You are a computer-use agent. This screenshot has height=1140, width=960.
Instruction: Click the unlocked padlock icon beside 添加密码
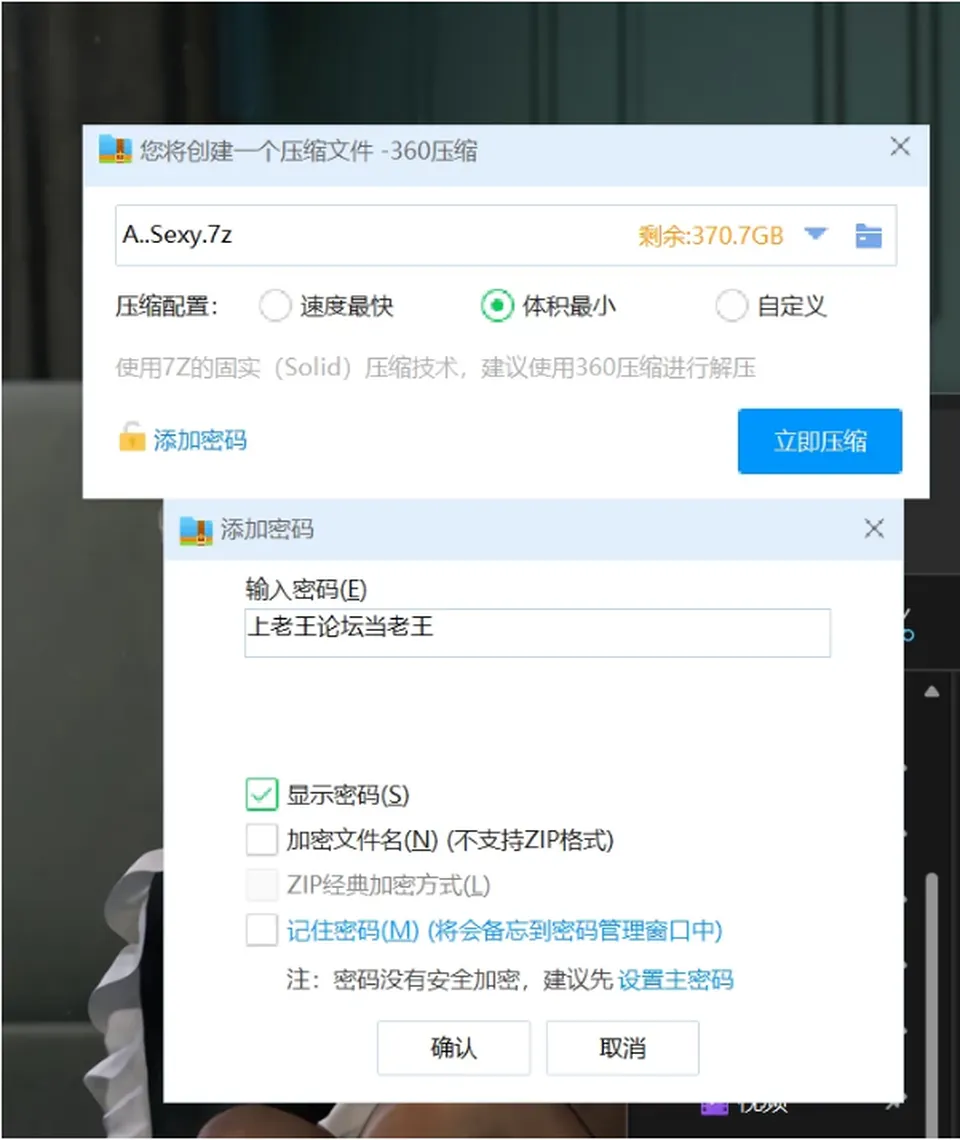click(x=132, y=437)
